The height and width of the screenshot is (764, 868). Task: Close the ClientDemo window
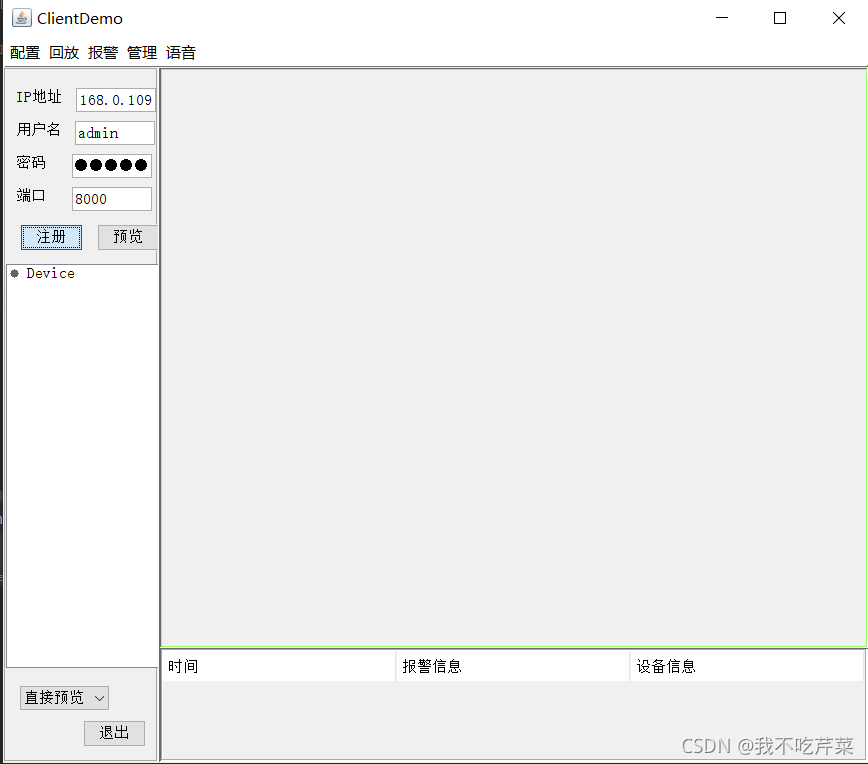tap(839, 18)
